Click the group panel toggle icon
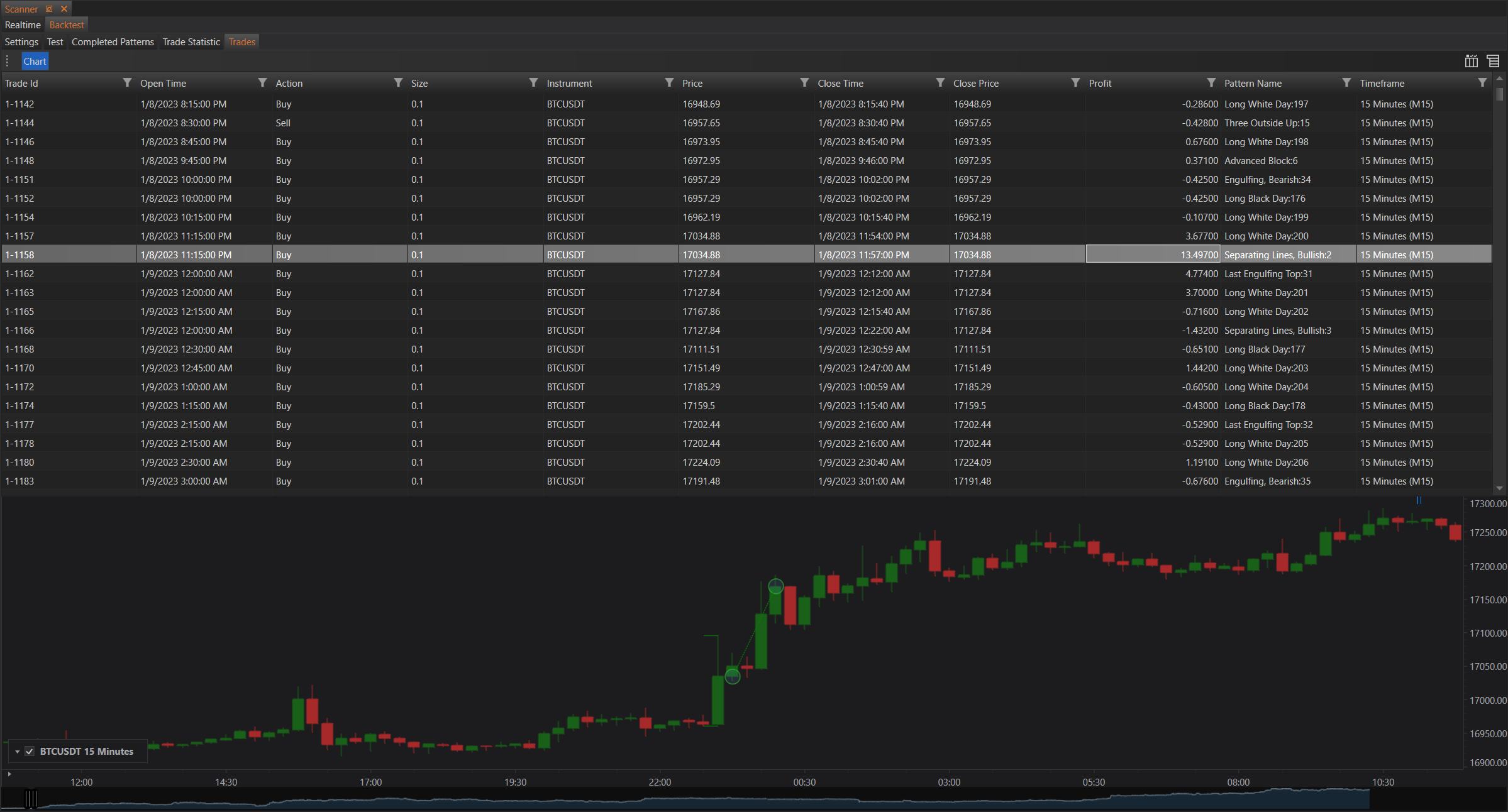 1493,61
